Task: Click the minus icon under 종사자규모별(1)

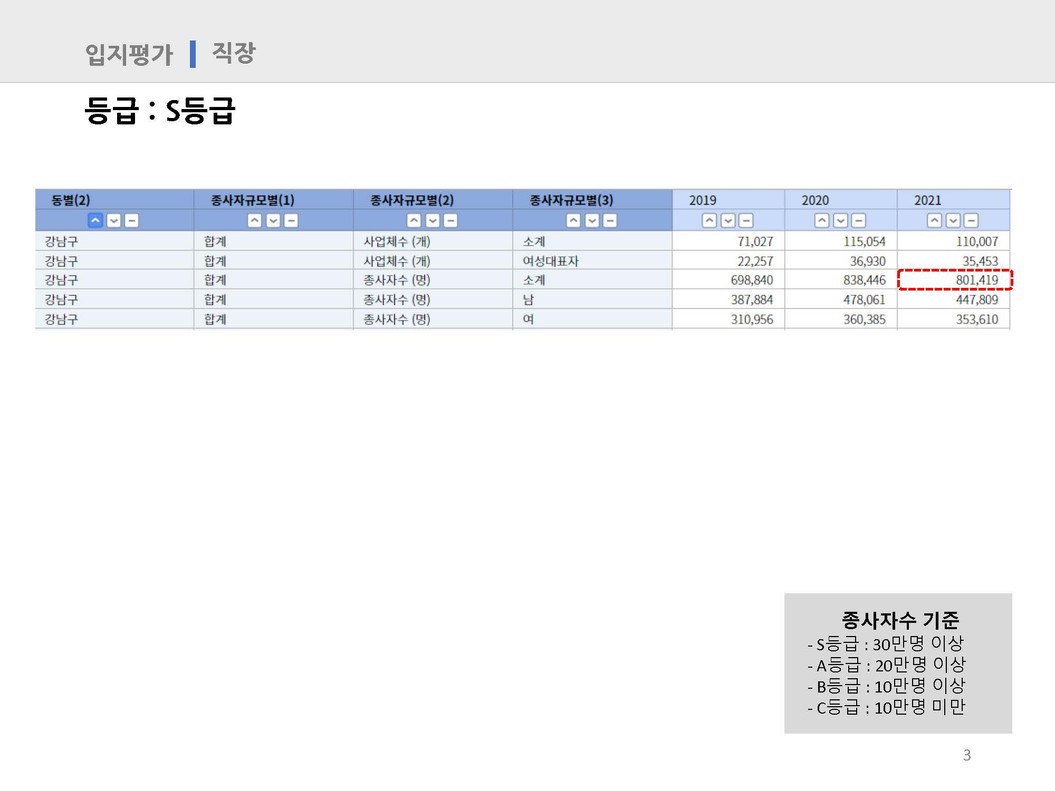Action: 291,221
